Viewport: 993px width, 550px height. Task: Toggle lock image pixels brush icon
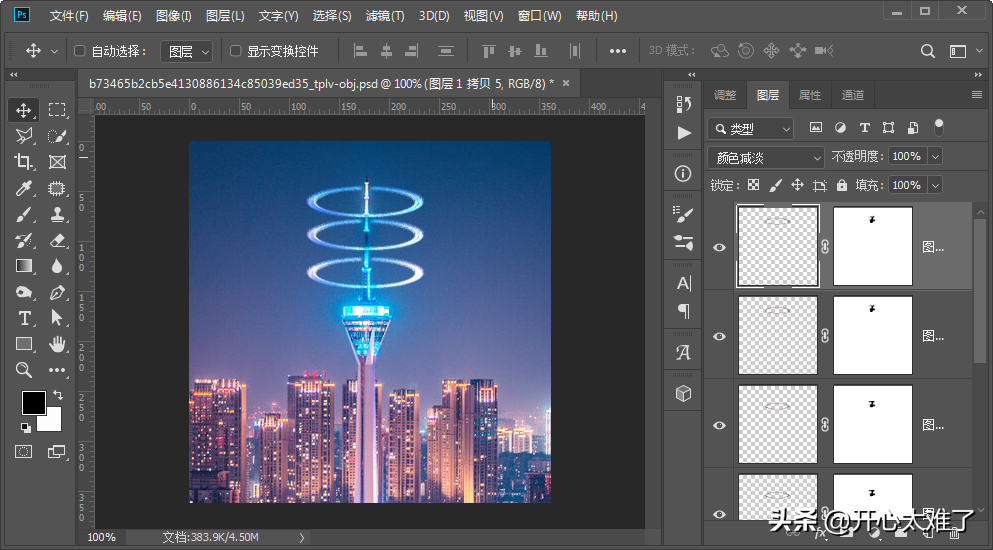tap(775, 185)
